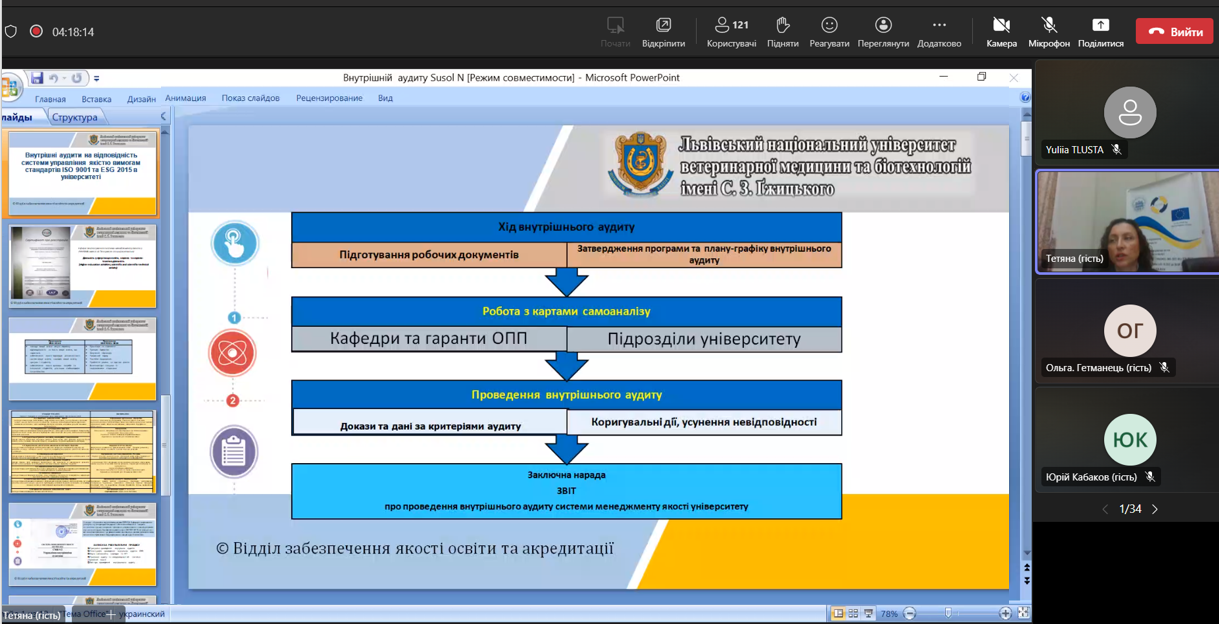Click the next slide double-arrow button
This screenshot has height=624, width=1219.
(1026, 581)
